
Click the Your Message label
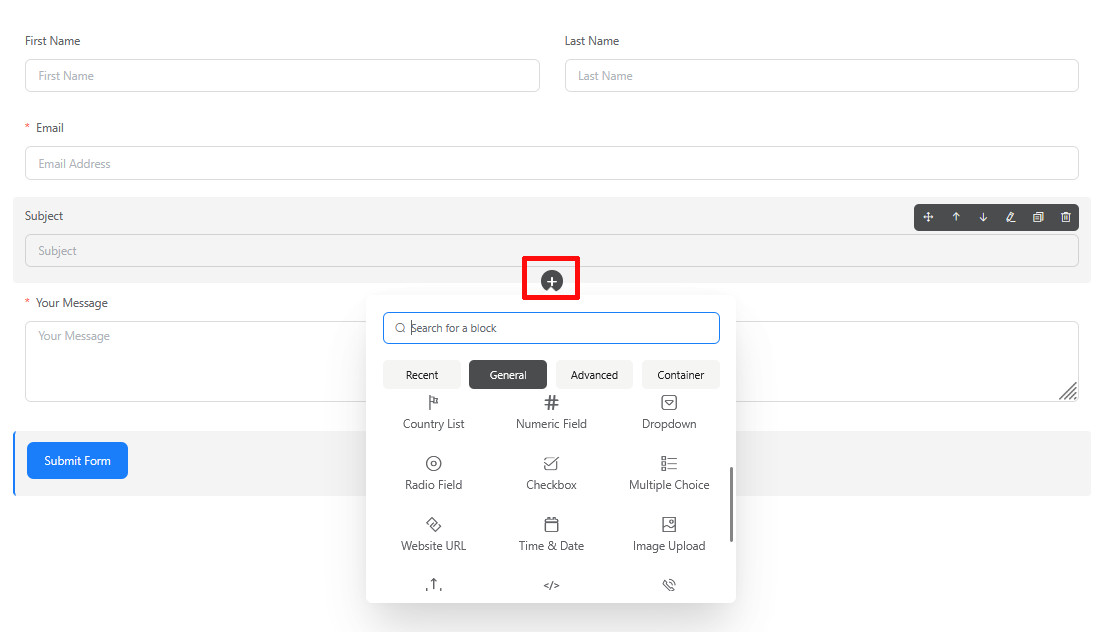click(x=72, y=303)
